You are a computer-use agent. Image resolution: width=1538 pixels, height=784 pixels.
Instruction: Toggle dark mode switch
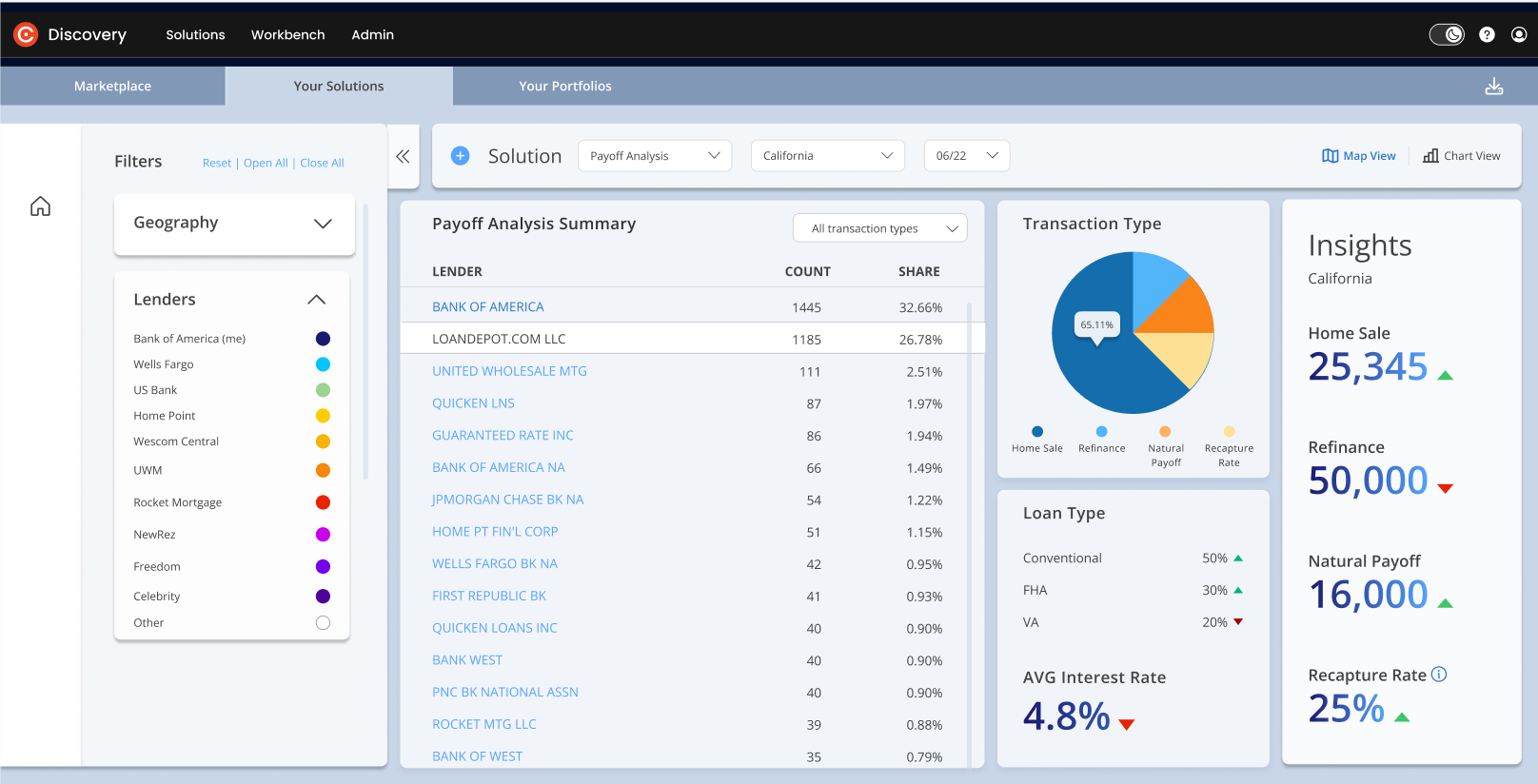[1447, 34]
